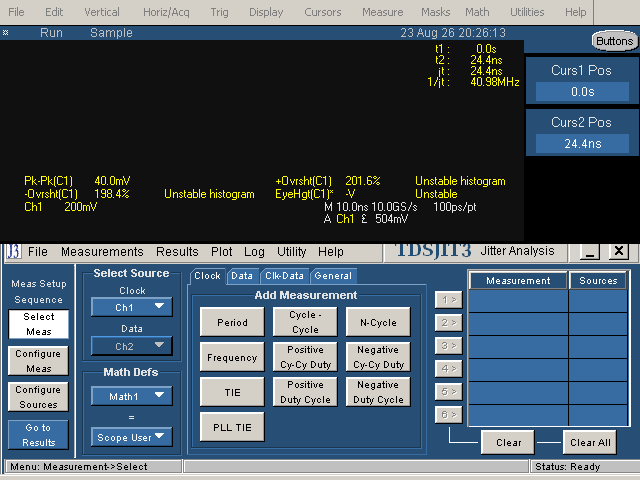Open the Math1 definitions dropdown
The height and width of the screenshot is (480, 640).
[131, 396]
